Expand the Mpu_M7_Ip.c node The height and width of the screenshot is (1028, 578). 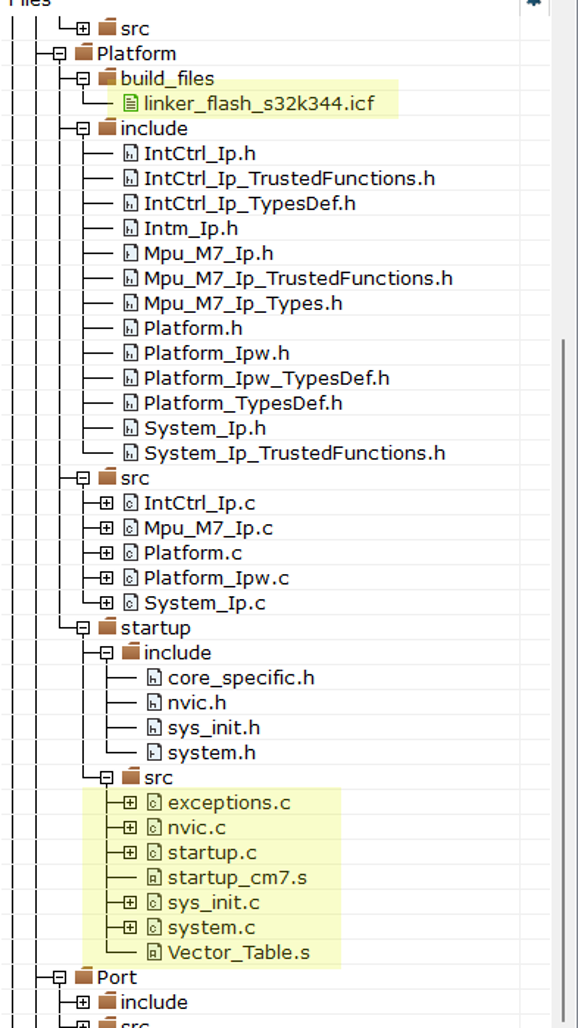pos(106,528)
